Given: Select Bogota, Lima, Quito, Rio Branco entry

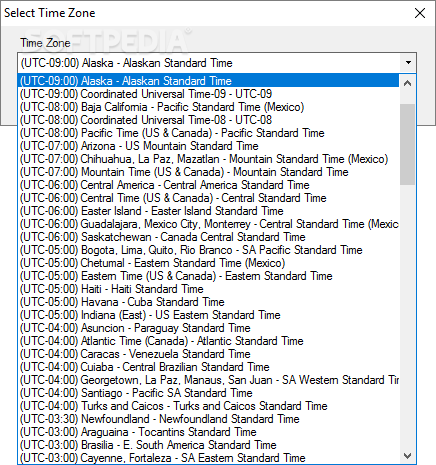Looking at the screenshot, I should click(x=209, y=250).
